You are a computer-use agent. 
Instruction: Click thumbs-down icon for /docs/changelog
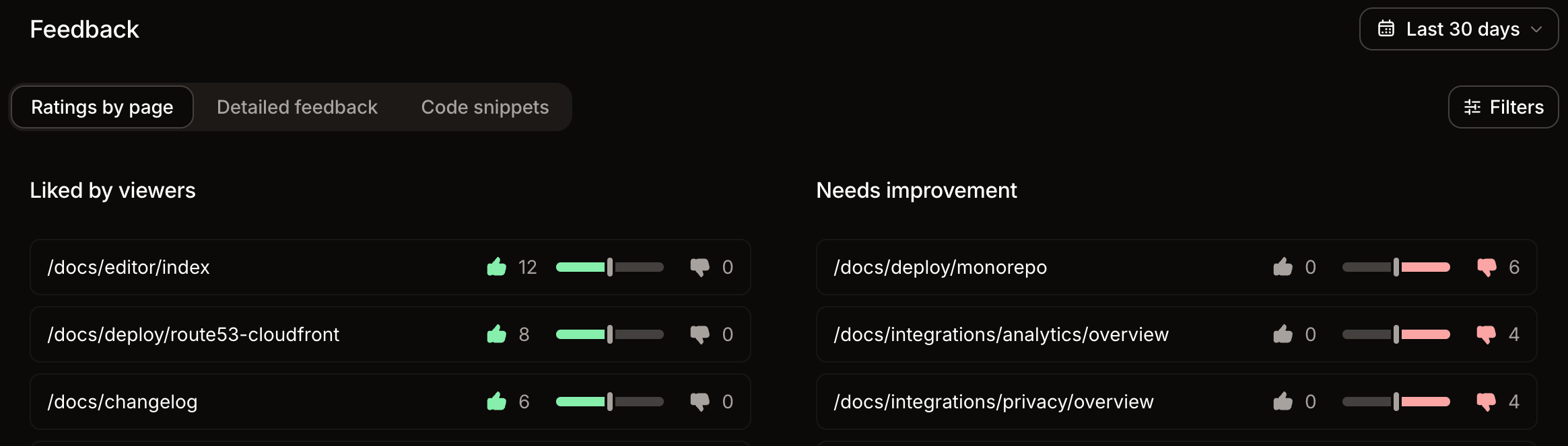coord(700,402)
